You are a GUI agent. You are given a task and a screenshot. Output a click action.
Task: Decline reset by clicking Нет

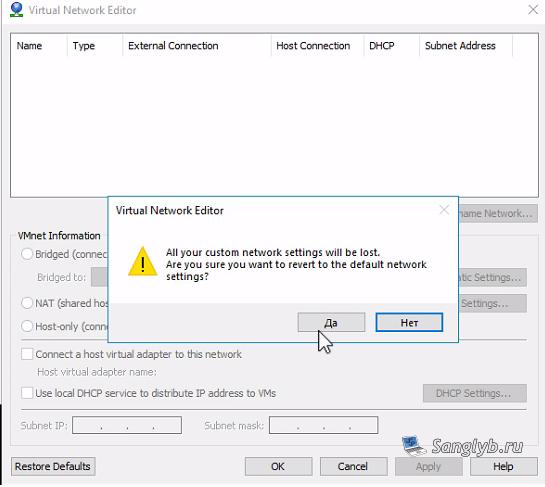click(409, 323)
